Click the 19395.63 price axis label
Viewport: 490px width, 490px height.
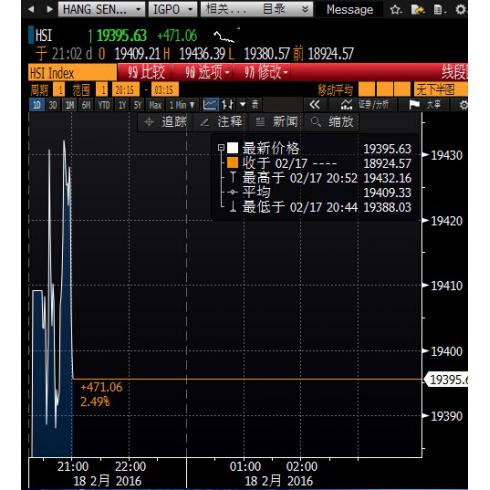point(447,380)
